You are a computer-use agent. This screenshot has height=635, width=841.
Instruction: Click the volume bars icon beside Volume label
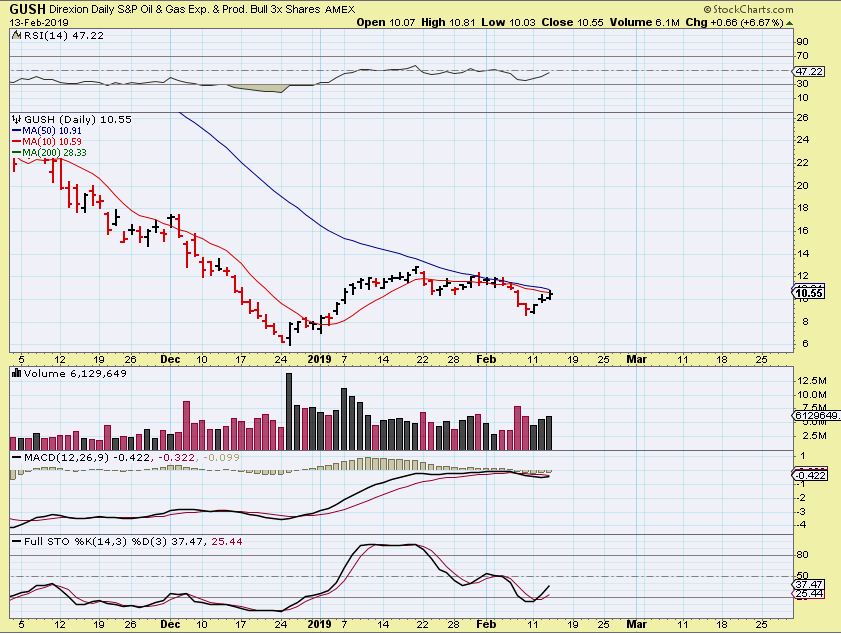point(17,373)
